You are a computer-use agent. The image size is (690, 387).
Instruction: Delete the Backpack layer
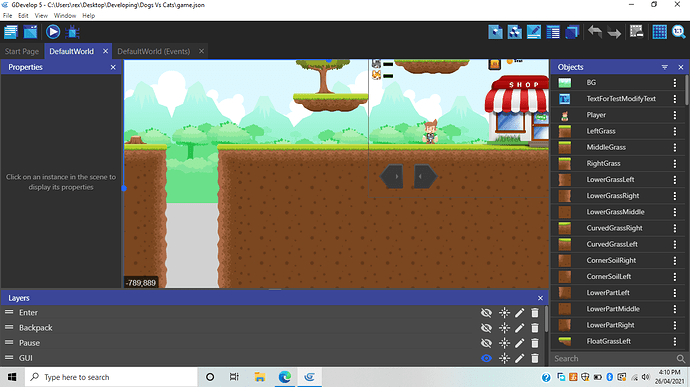point(535,328)
